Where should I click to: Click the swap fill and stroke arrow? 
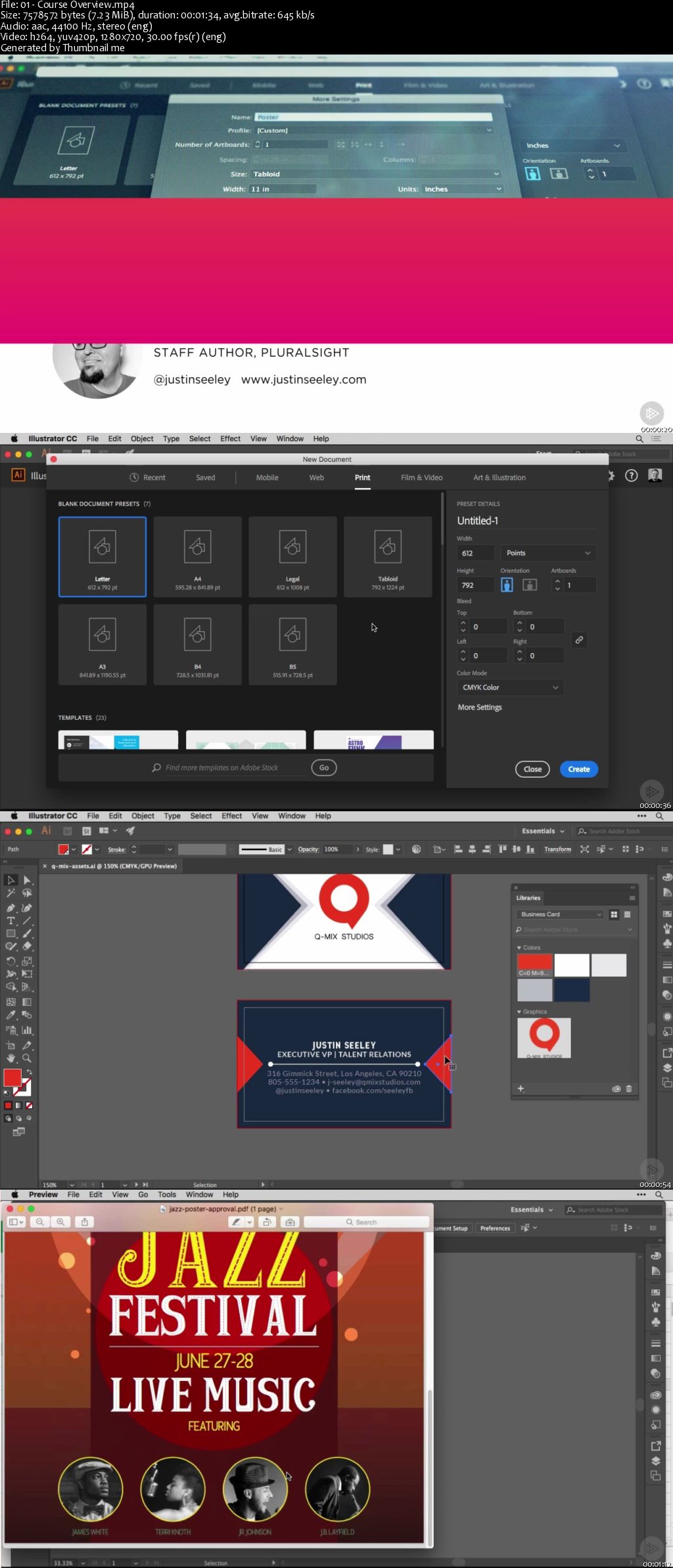[x=30, y=1072]
